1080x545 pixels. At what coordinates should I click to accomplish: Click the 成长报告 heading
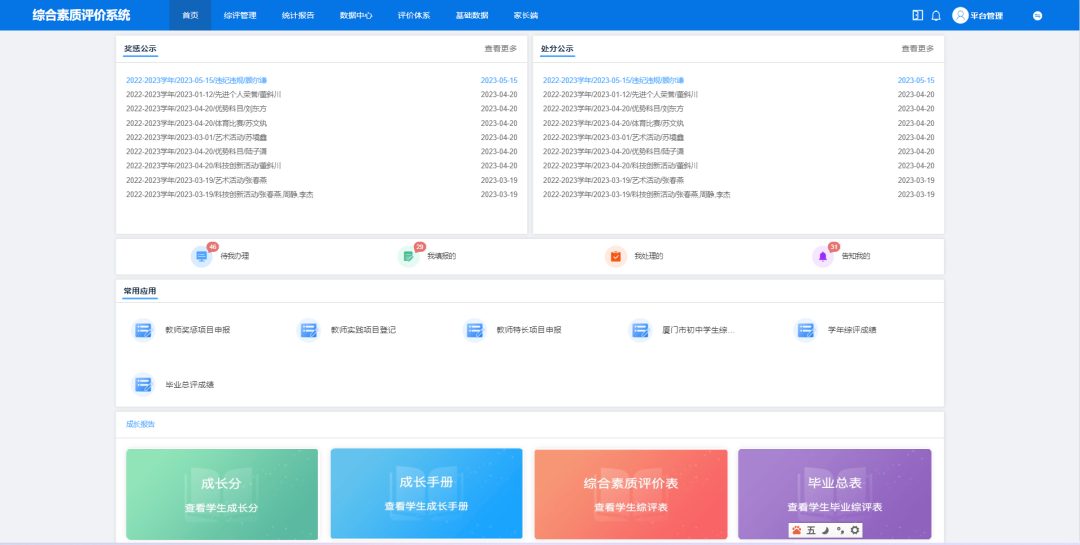140,424
